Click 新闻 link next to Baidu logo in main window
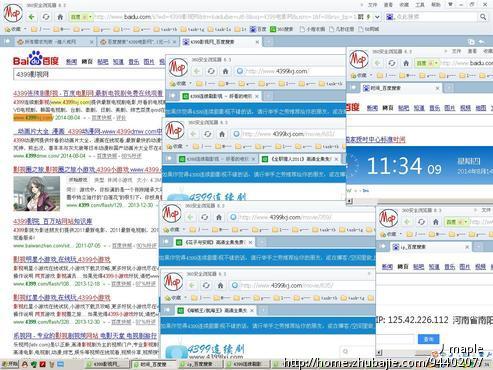The image size is (493, 370). (71, 62)
